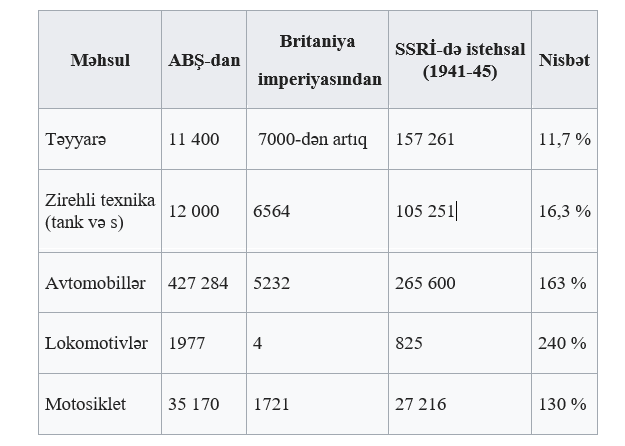Click the 7000-dən artıq cell
This screenshot has width=625, height=446.
[x=312, y=139]
